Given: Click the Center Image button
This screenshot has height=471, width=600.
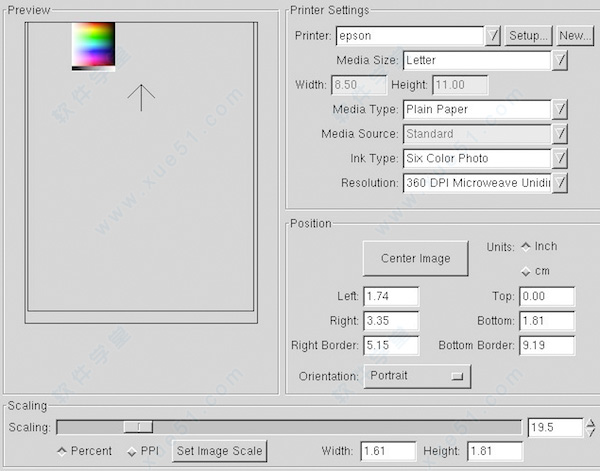Looking at the screenshot, I should click(x=416, y=258).
